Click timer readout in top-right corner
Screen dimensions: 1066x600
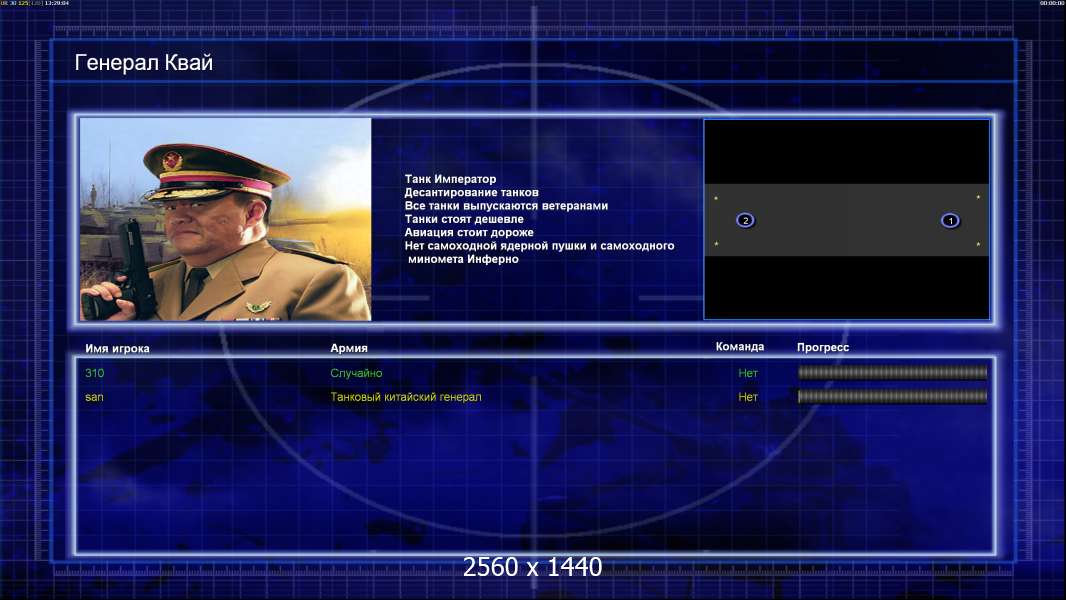[x=1052, y=3]
